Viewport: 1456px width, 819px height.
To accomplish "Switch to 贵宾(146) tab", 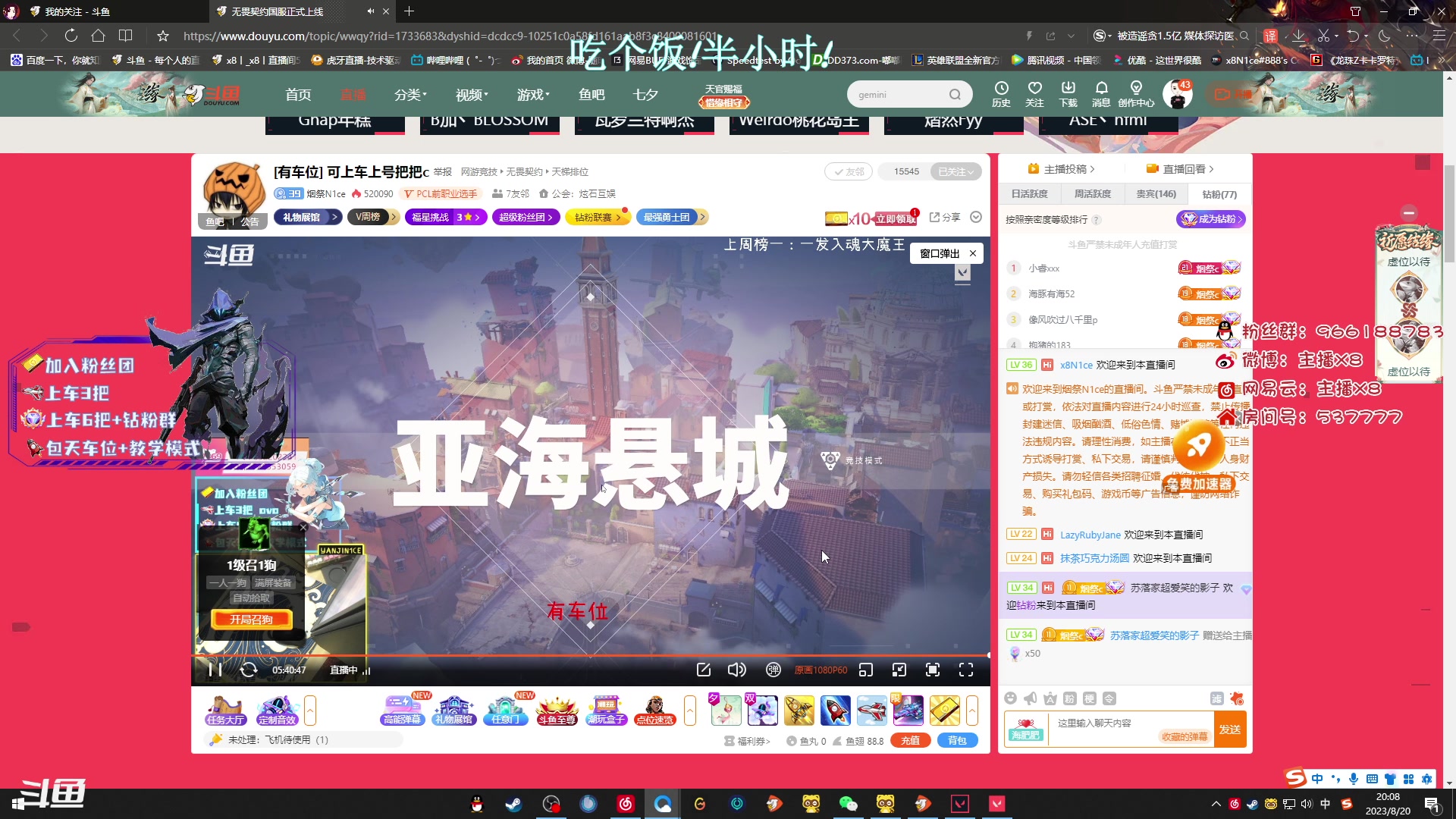I will pyautogui.click(x=1156, y=194).
